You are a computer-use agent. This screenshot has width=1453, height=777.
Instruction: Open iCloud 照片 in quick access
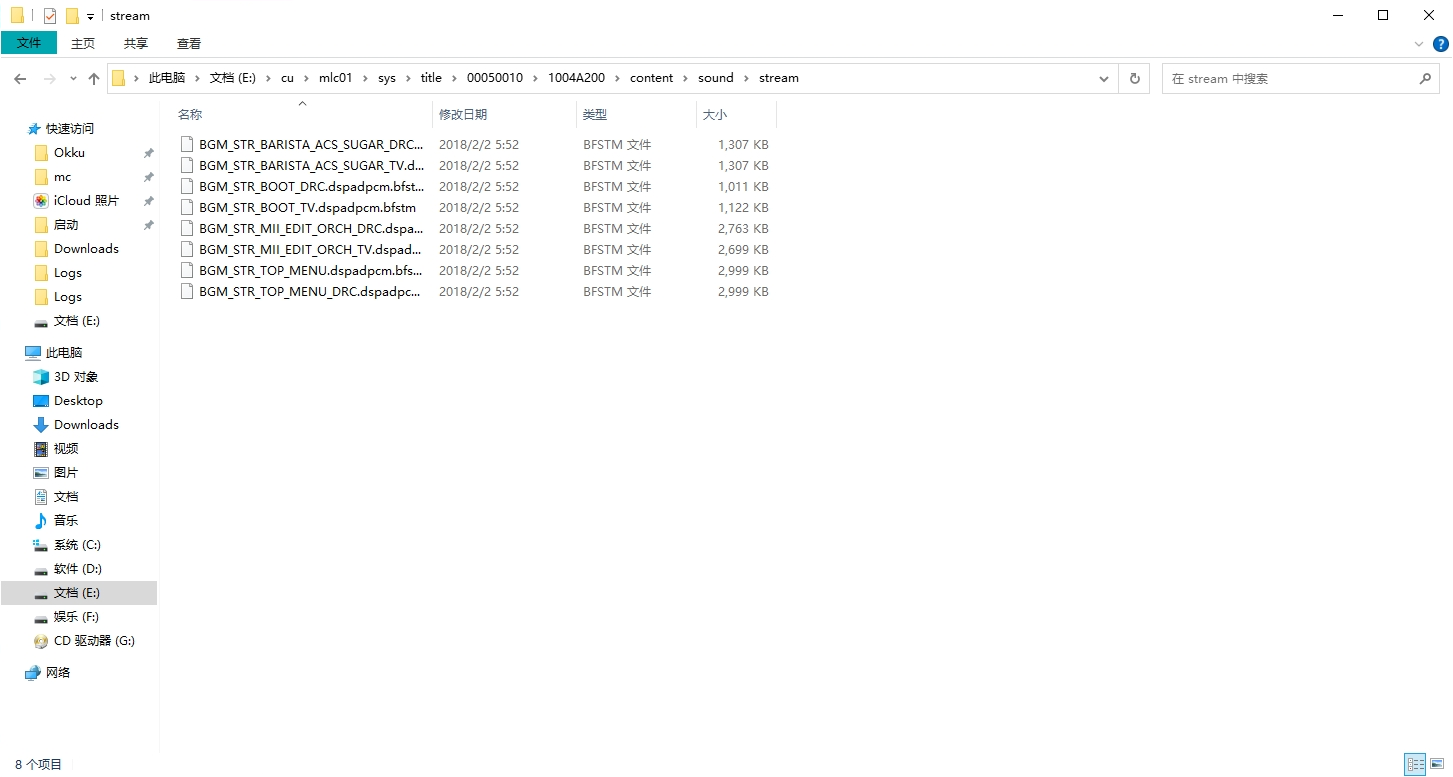[x=86, y=201]
